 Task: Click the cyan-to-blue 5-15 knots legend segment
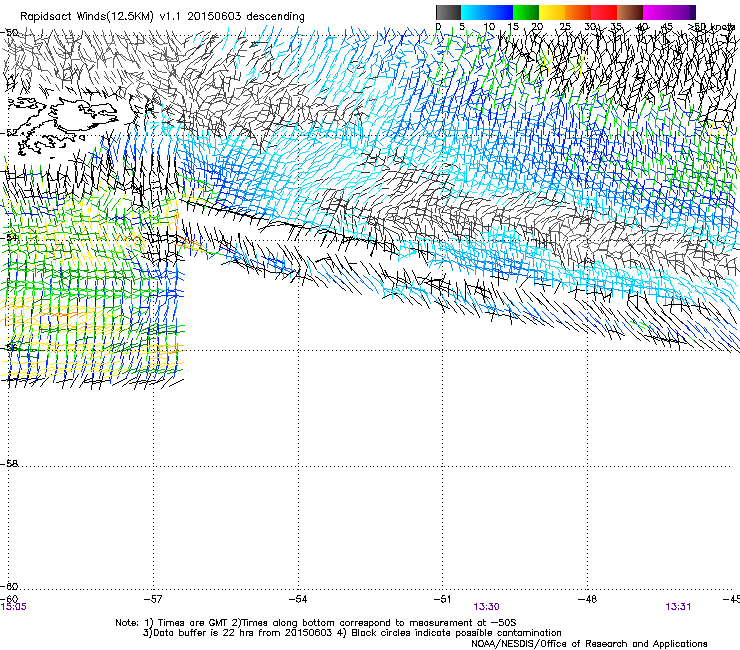(487, 12)
